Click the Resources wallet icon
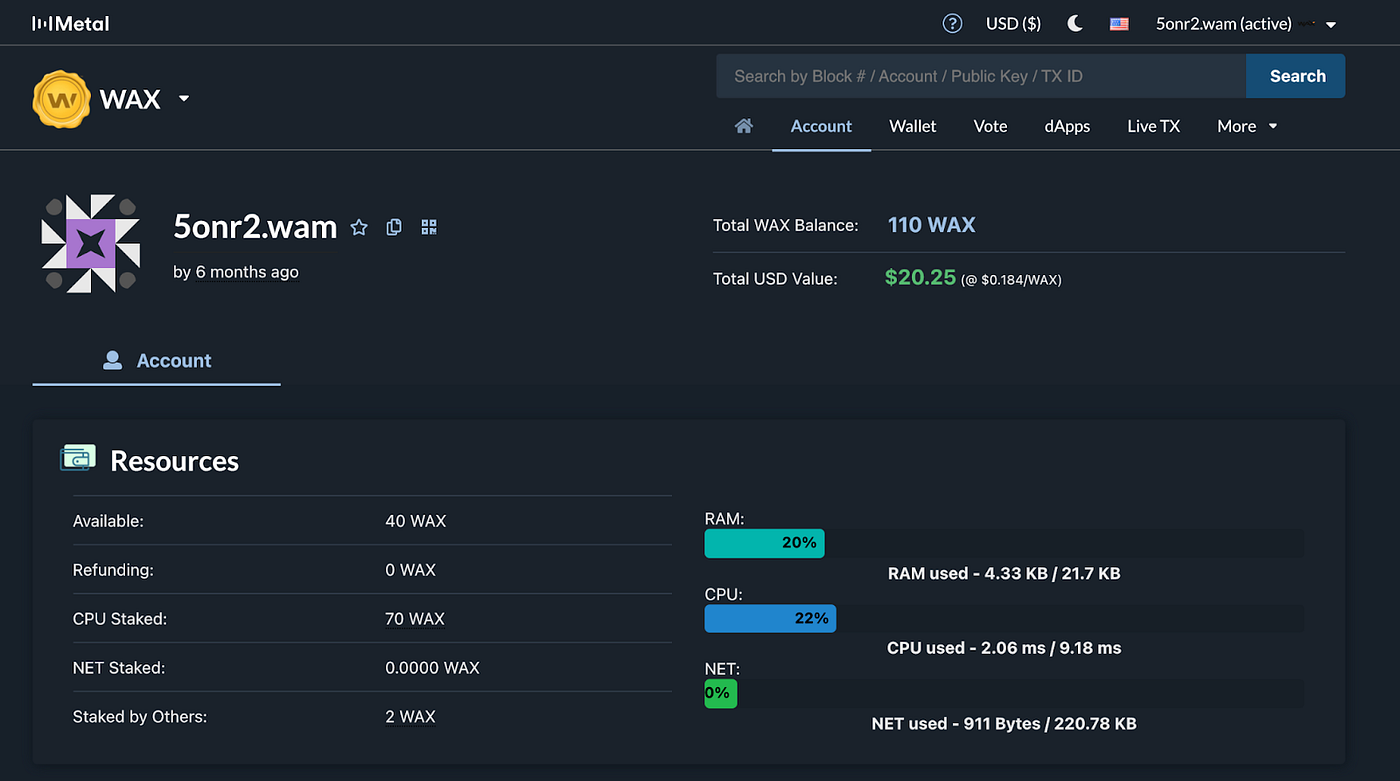The image size is (1400, 781). pos(78,458)
